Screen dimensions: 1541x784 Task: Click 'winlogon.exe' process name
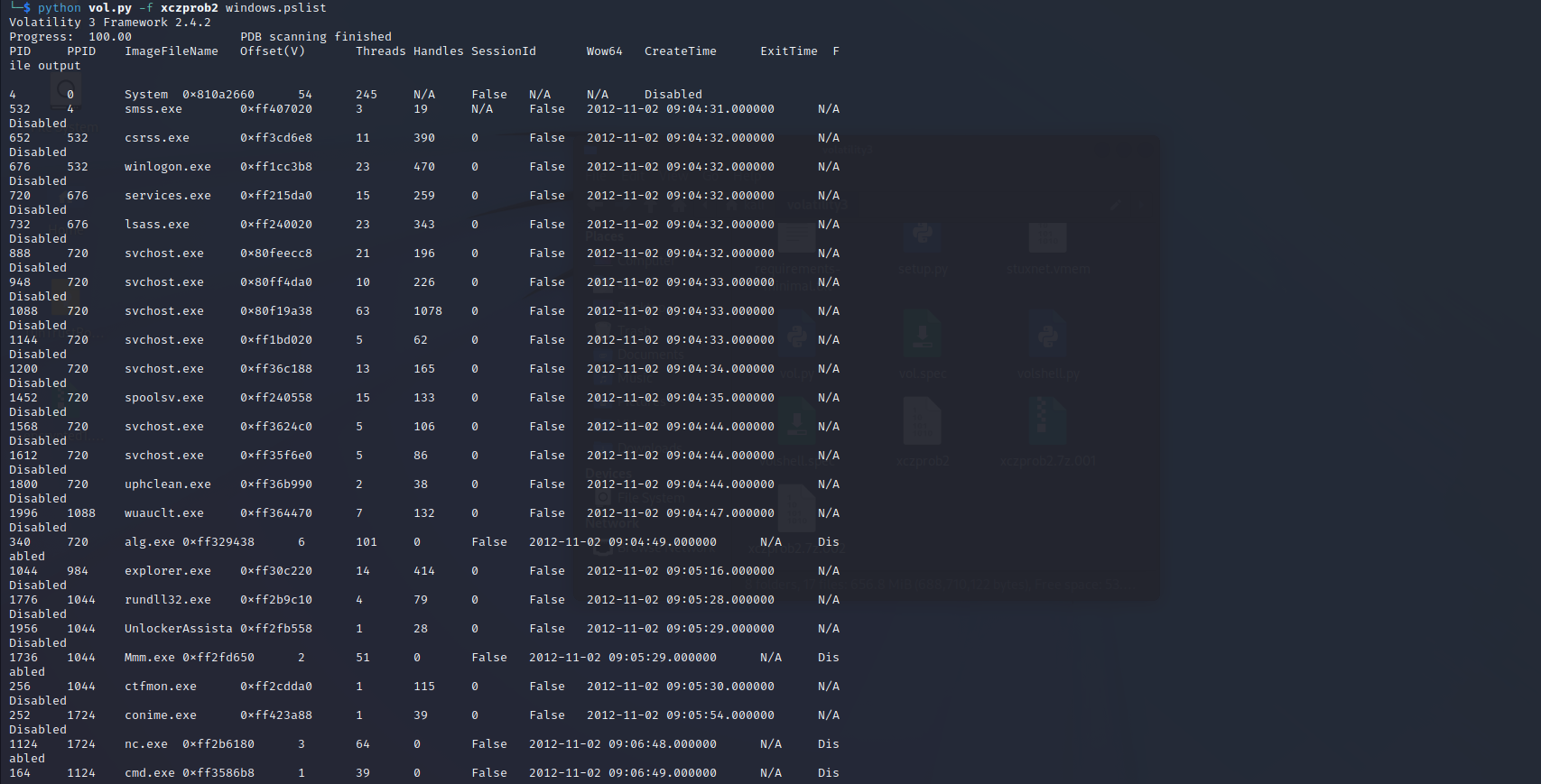coord(168,167)
